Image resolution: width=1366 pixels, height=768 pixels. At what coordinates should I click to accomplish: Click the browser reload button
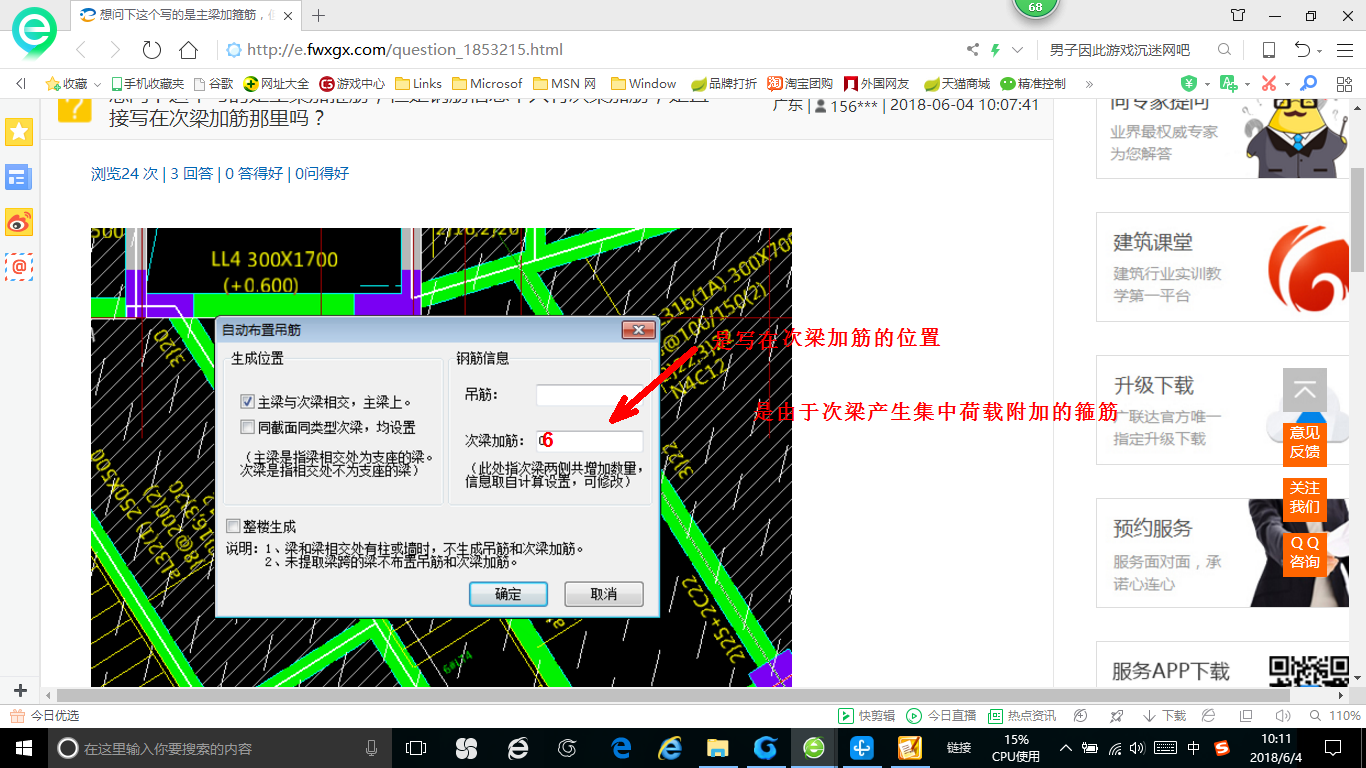coord(152,50)
